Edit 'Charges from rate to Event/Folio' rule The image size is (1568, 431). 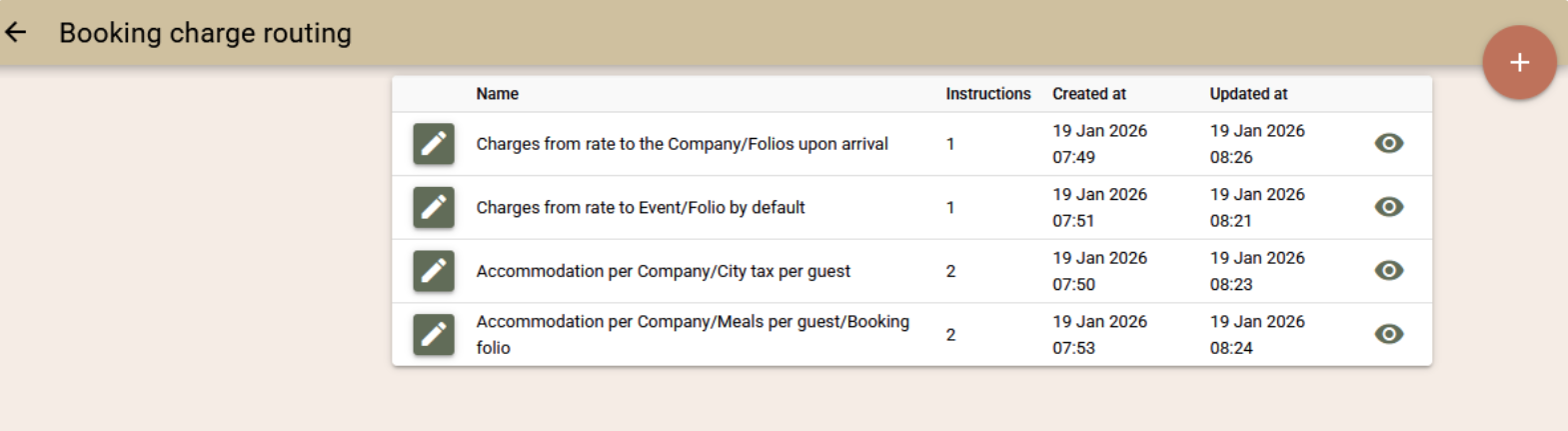(x=434, y=208)
